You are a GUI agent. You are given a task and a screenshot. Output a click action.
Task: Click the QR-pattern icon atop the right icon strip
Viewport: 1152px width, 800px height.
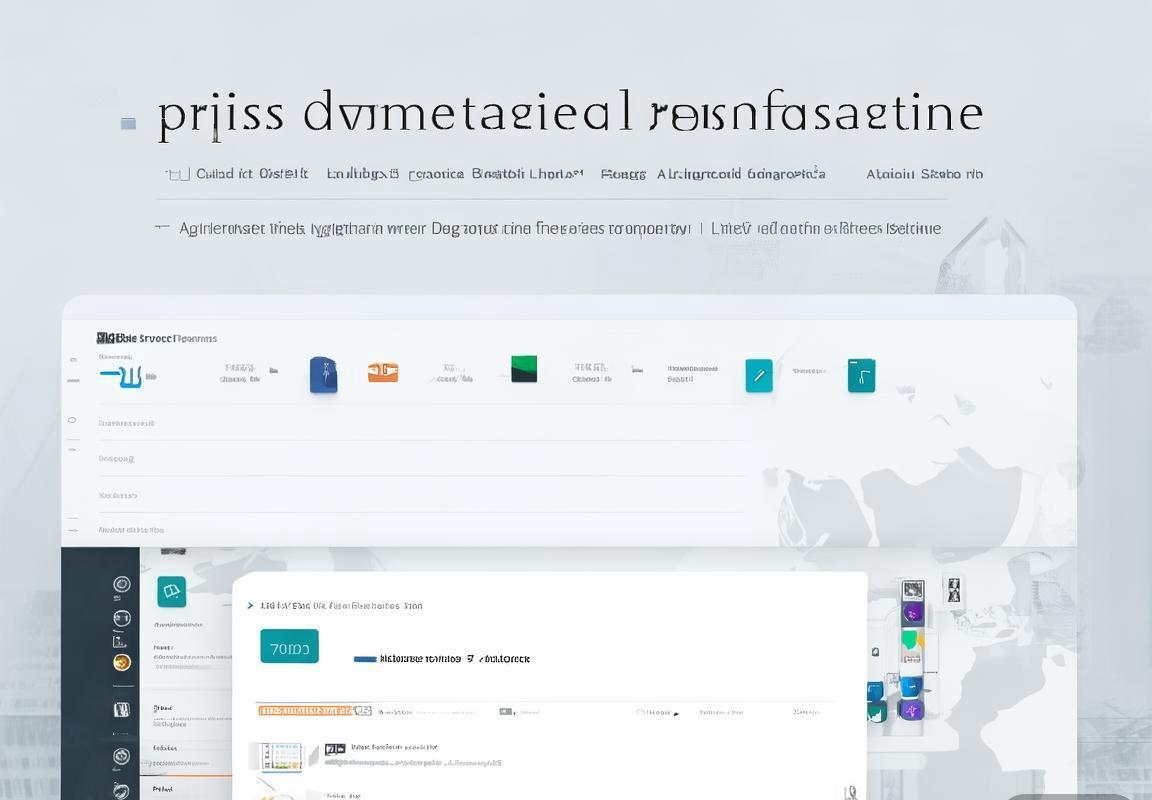pyautogui.click(x=913, y=590)
